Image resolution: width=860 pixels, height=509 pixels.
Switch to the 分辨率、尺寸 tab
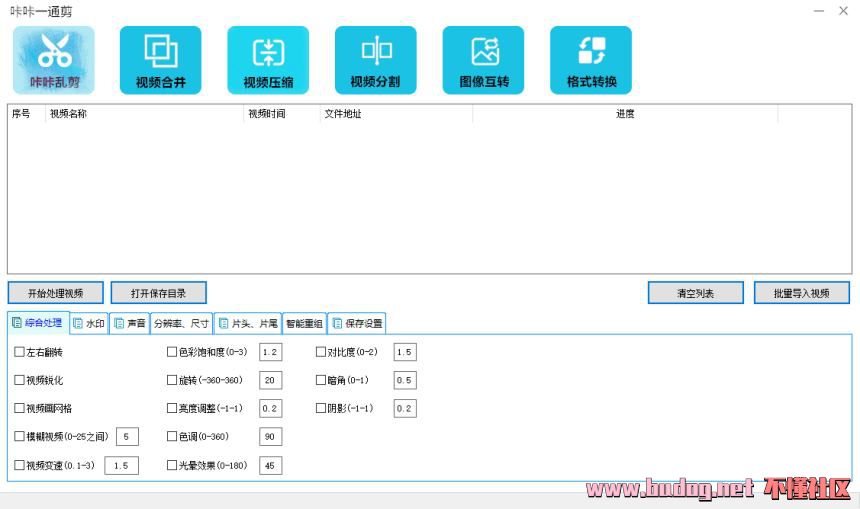coord(182,324)
